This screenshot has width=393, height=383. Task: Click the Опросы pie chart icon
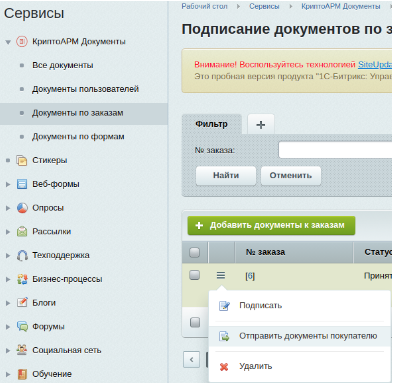22,208
